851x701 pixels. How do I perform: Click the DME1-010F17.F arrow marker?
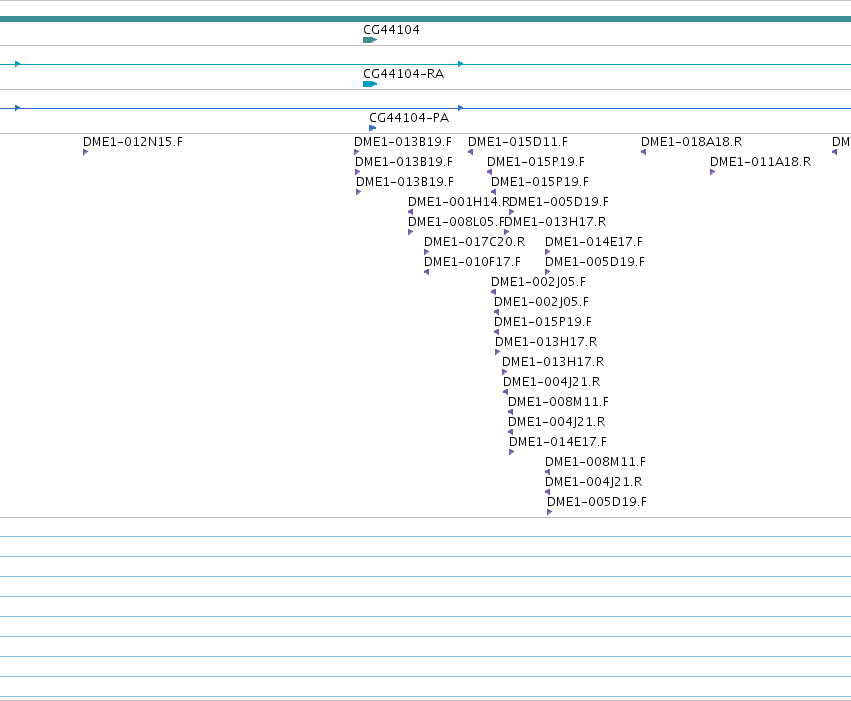coord(427,272)
